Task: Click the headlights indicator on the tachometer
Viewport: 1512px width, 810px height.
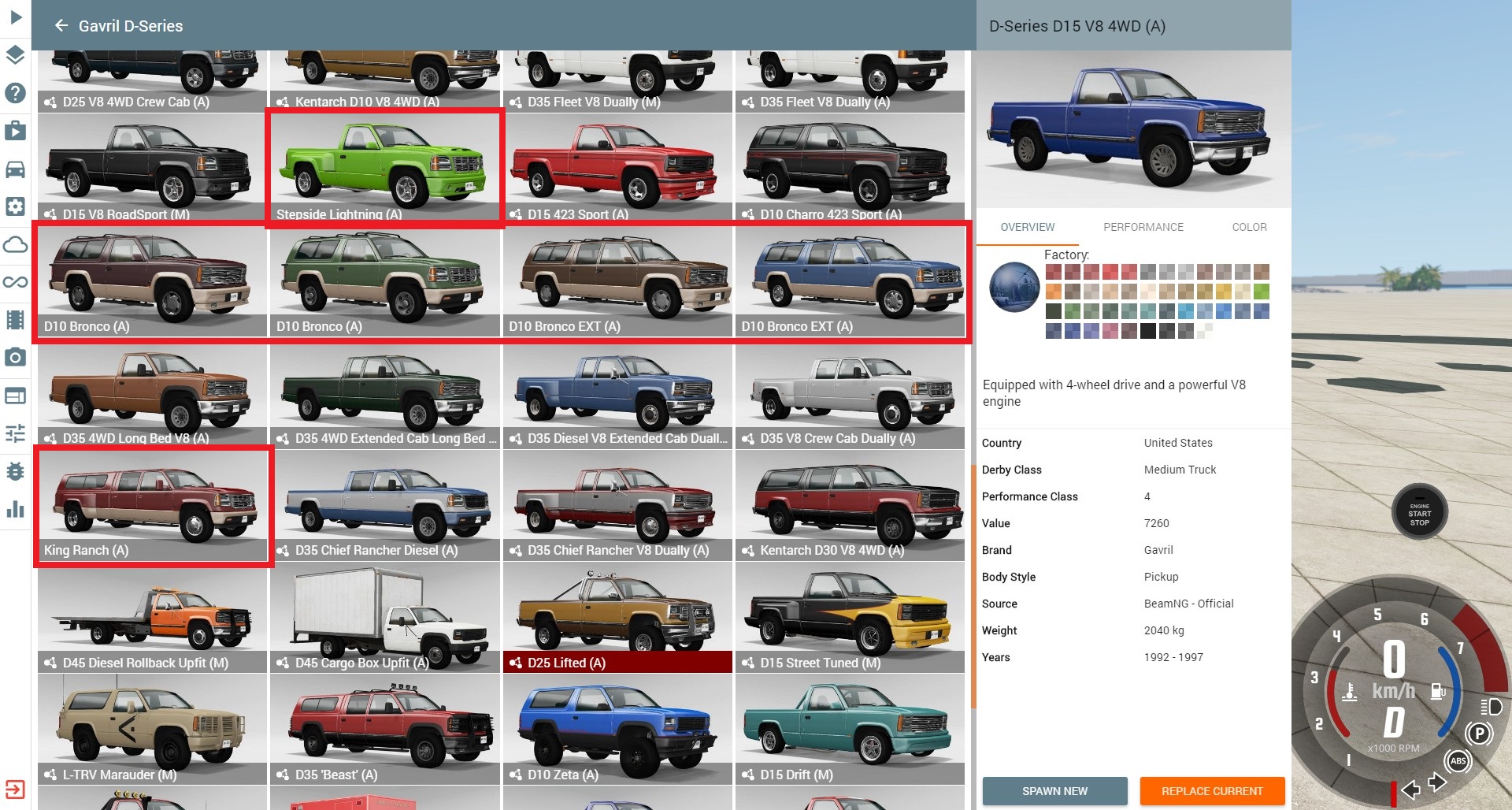Action: 1491,706
